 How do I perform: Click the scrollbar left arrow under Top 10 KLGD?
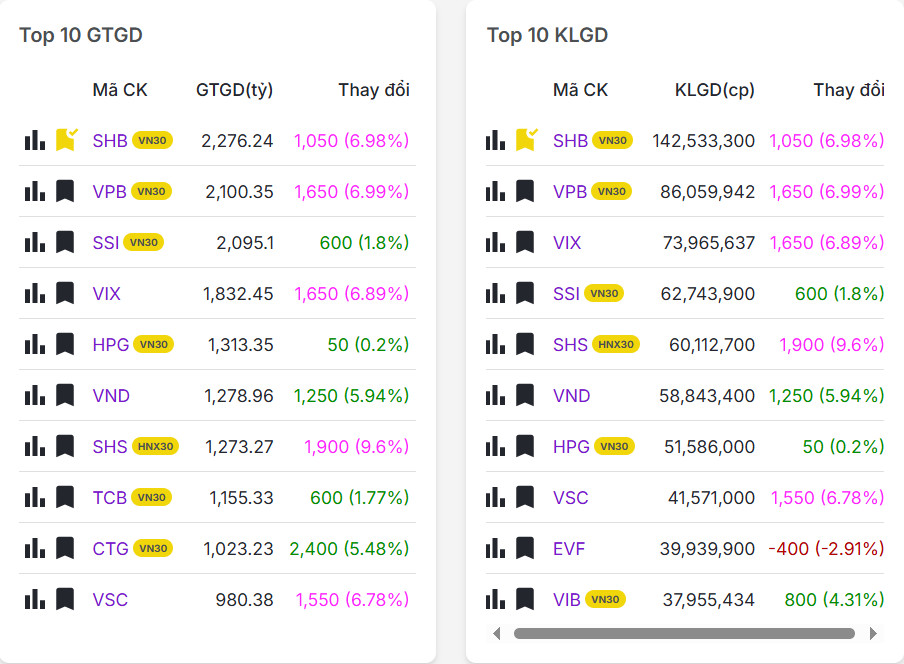click(497, 633)
